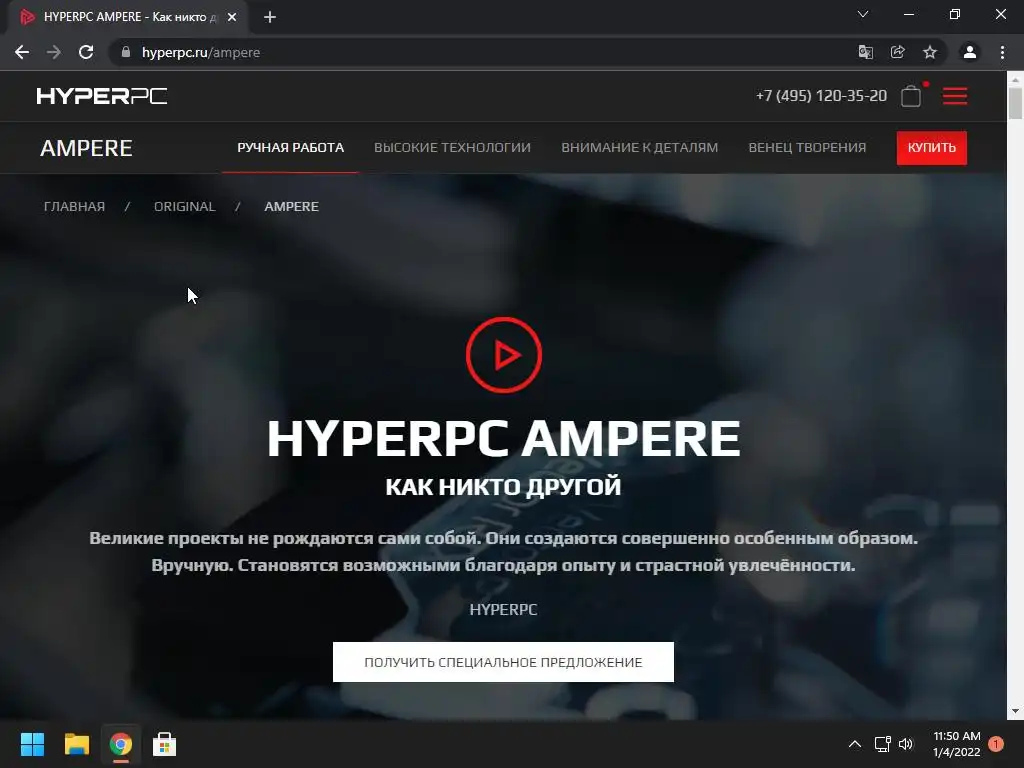Viewport: 1024px width, 768px height.
Task: Open a new browser tab
Action: (x=270, y=17)
